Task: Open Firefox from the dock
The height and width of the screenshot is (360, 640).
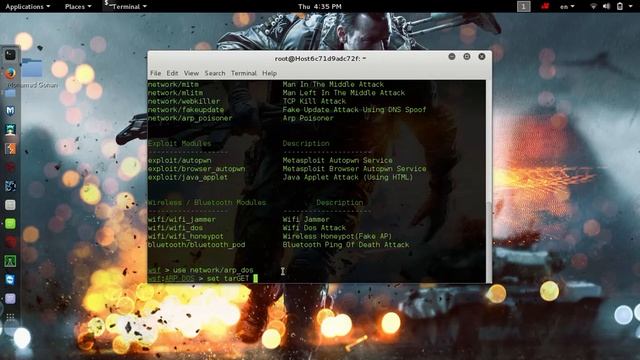Action: click(10, 73)
